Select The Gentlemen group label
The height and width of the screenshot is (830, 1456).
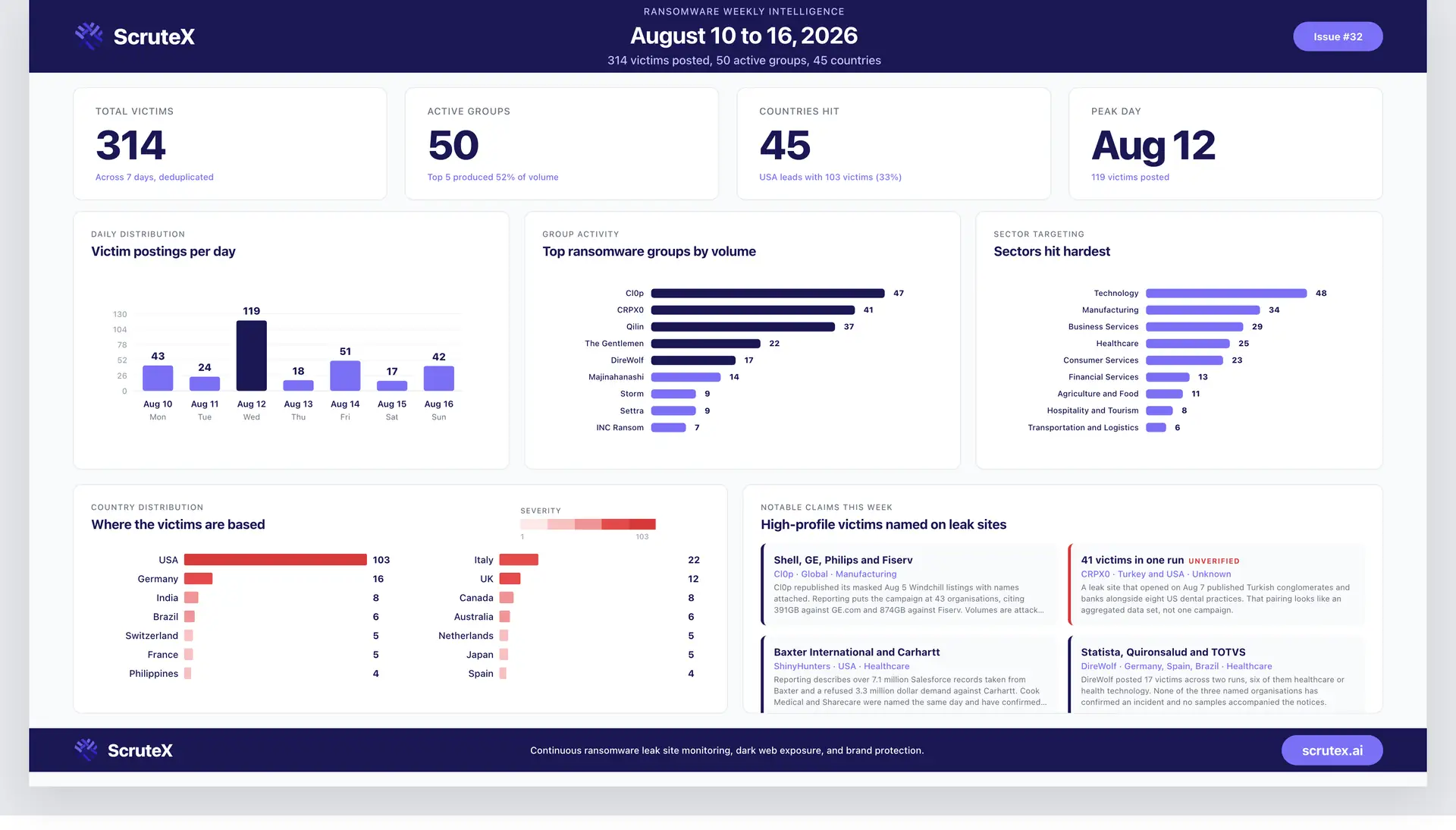(x=614, y=344)
